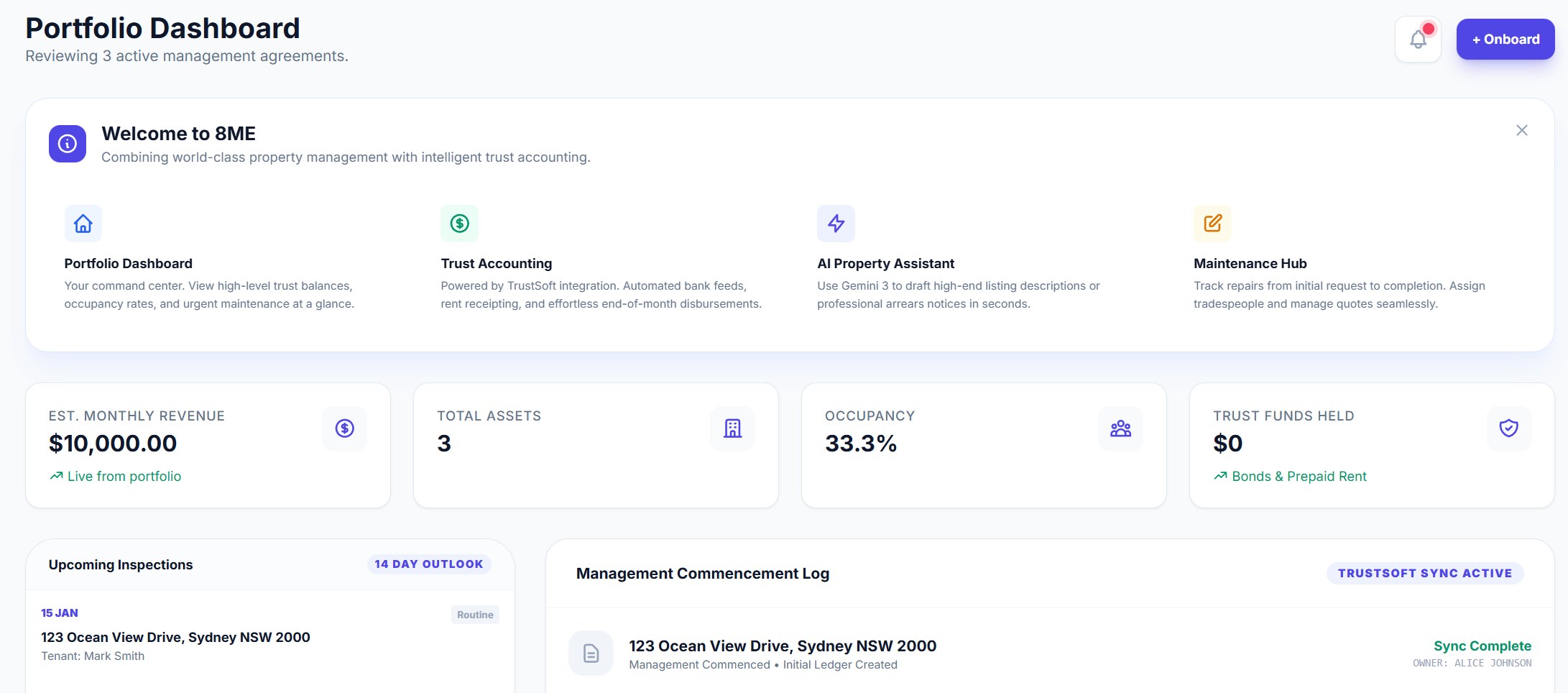
Task: Click the OCCUPANCY label
Action: 870,416
